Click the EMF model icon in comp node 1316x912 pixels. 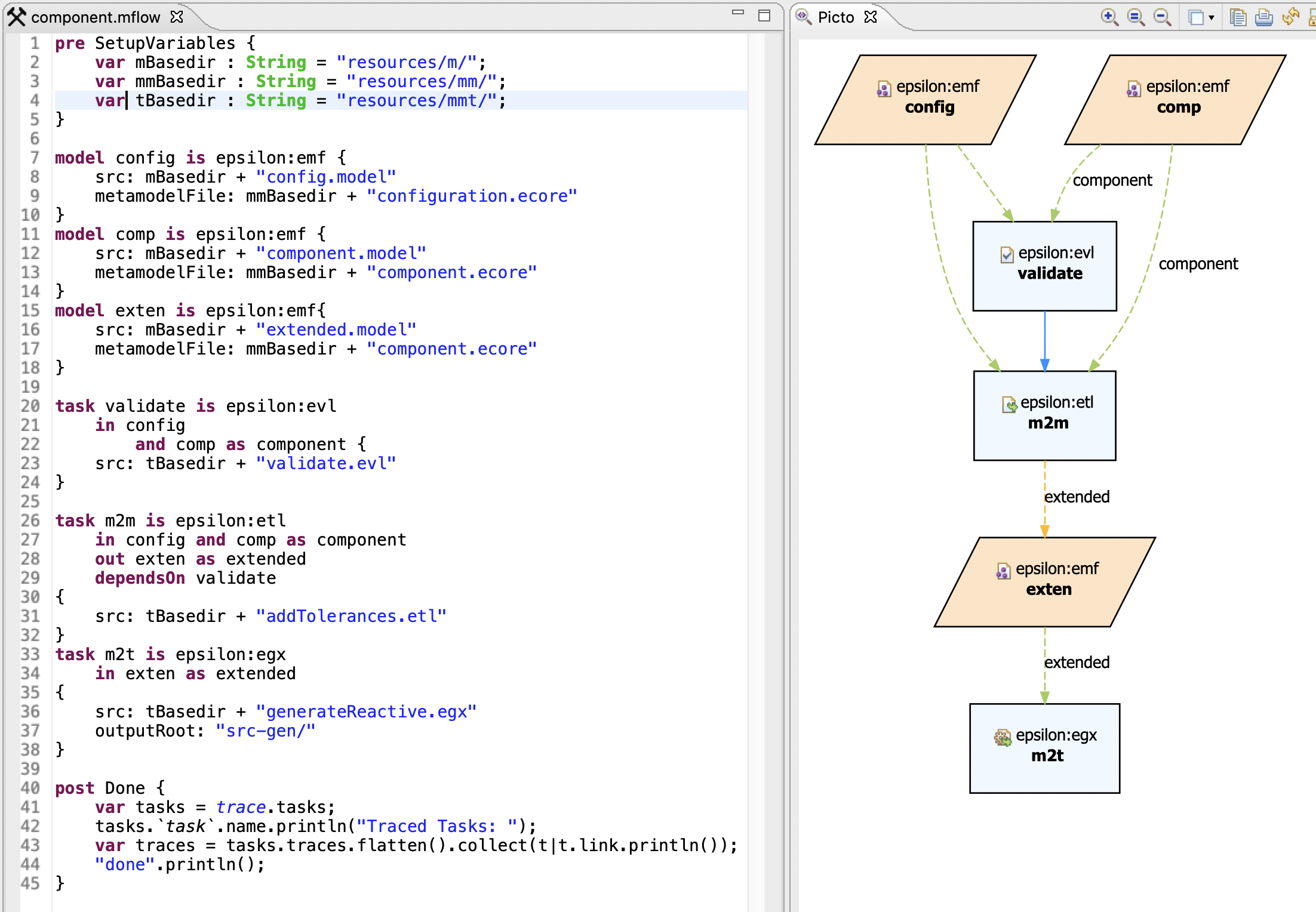1133,88
